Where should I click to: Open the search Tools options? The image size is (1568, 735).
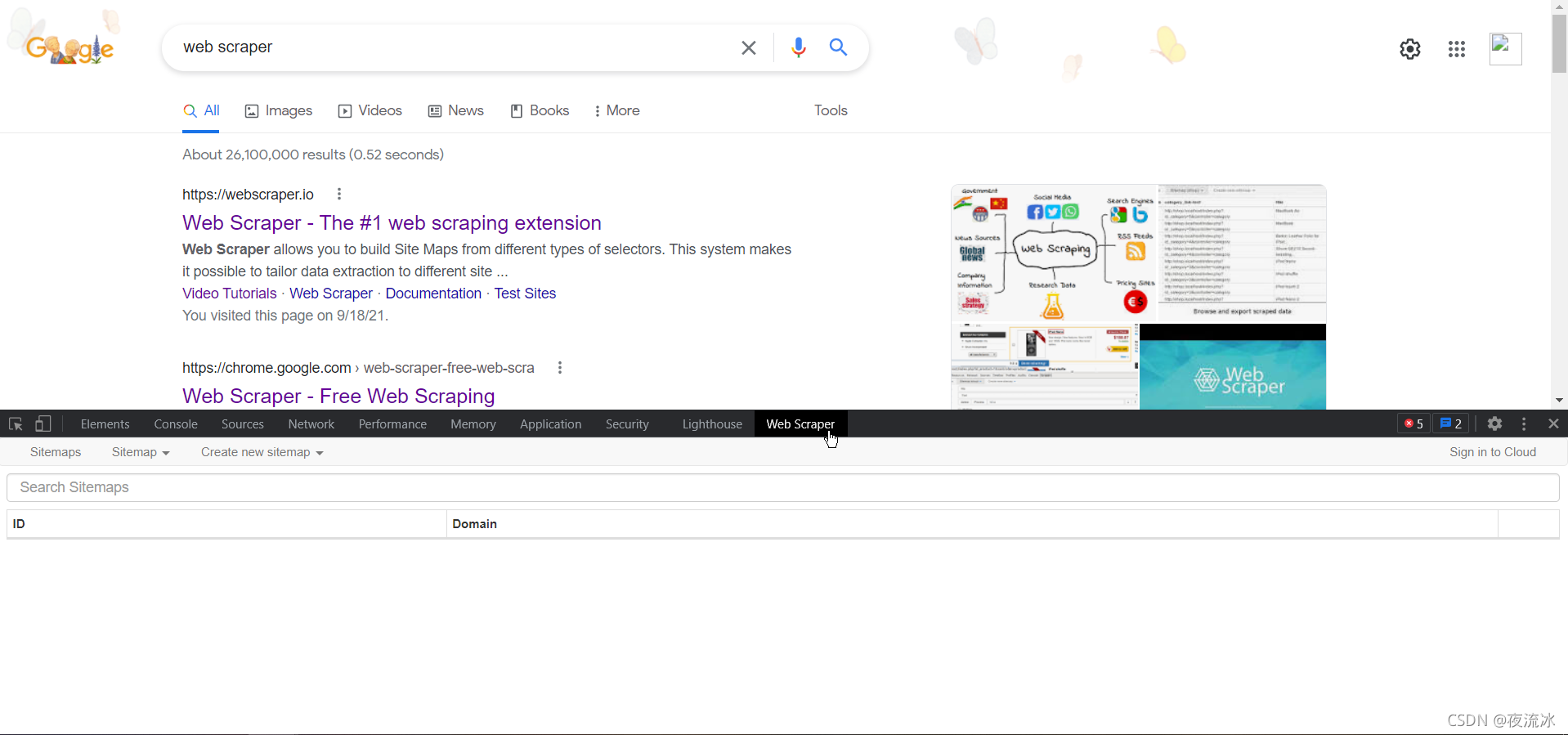pyautogui.click(x=831, y=110)
